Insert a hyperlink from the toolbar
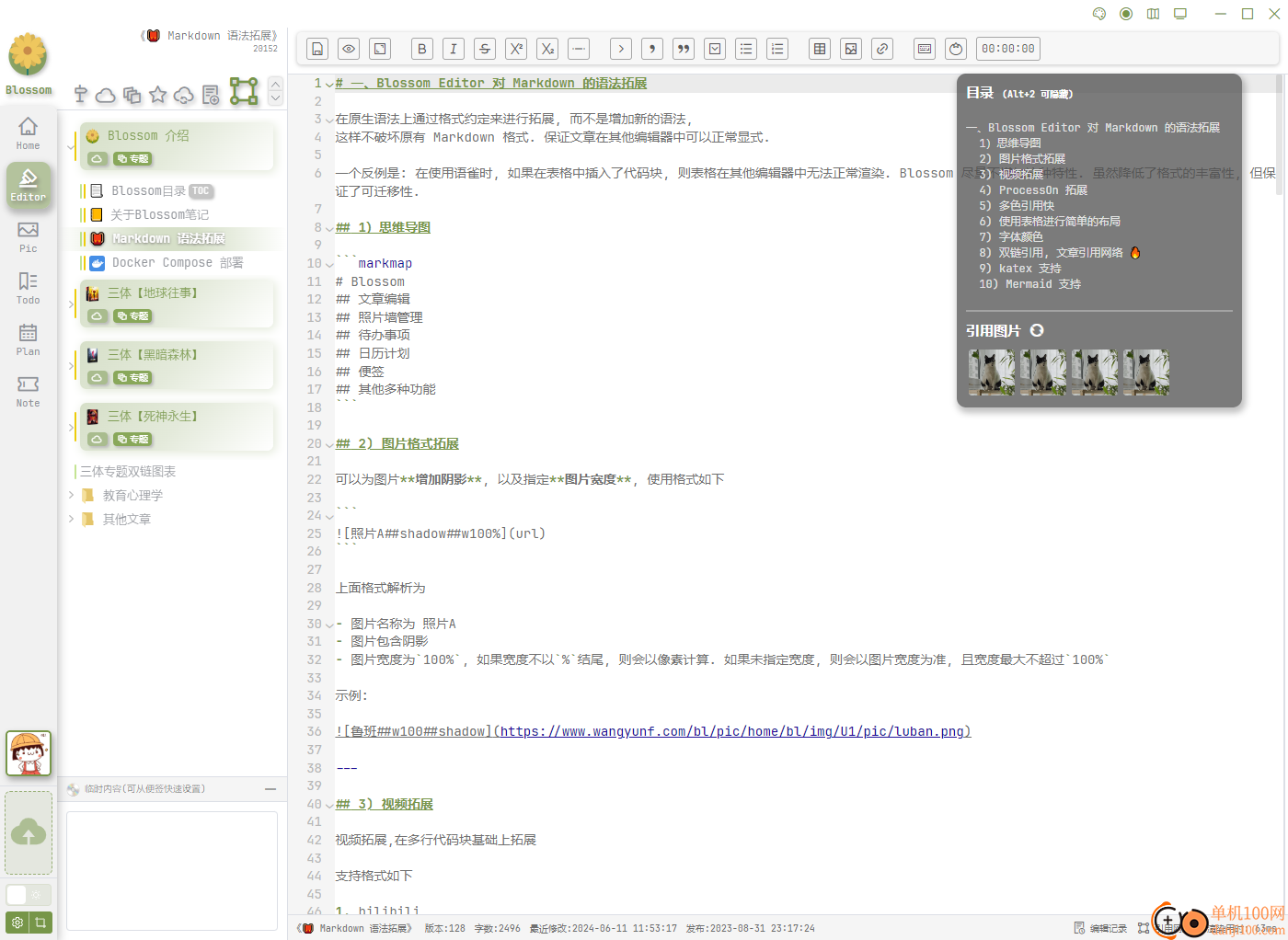1288x940 pixels. (x=882, y=49)
